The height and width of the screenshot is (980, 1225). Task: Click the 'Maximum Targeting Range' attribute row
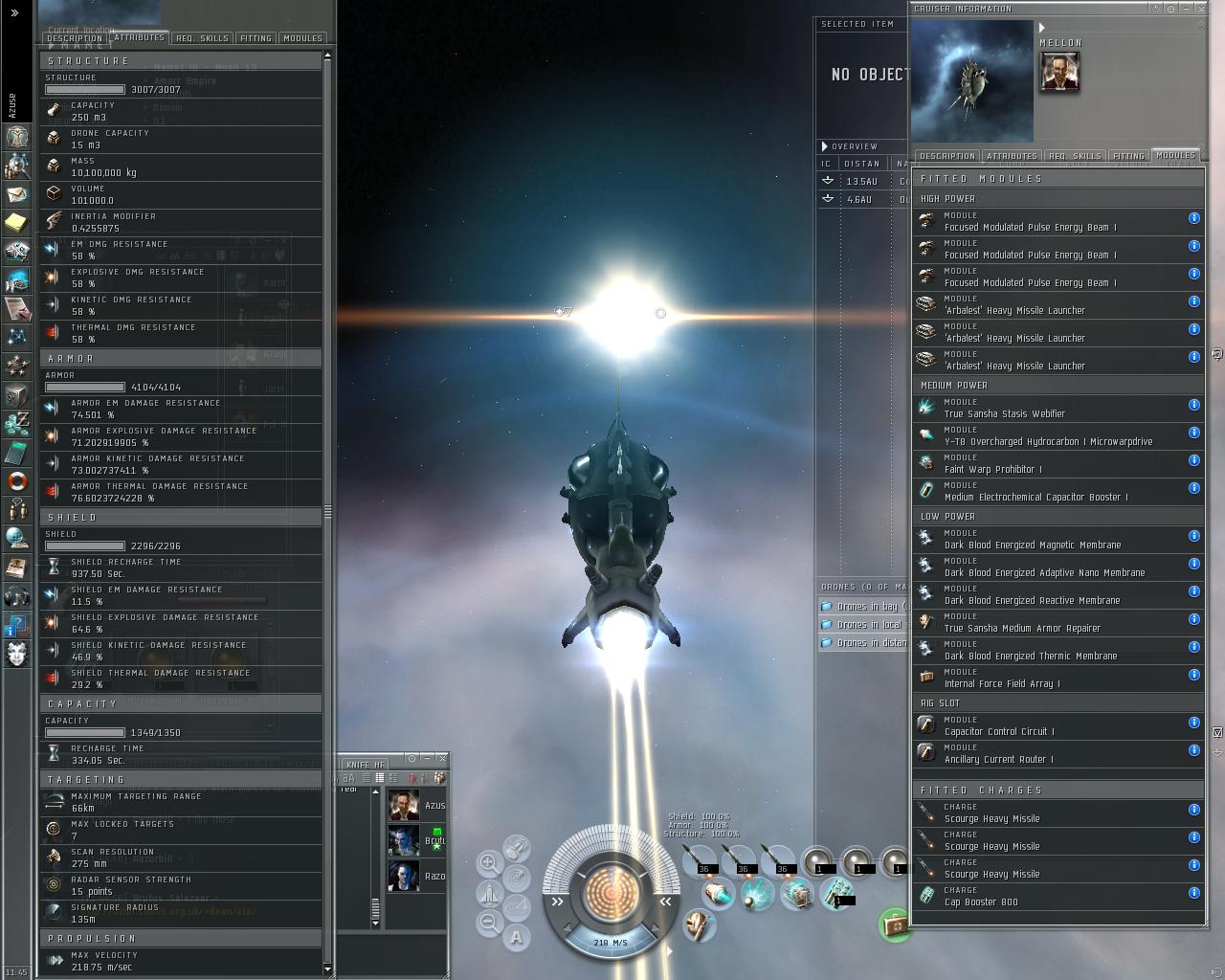click(x=181, y=802)
